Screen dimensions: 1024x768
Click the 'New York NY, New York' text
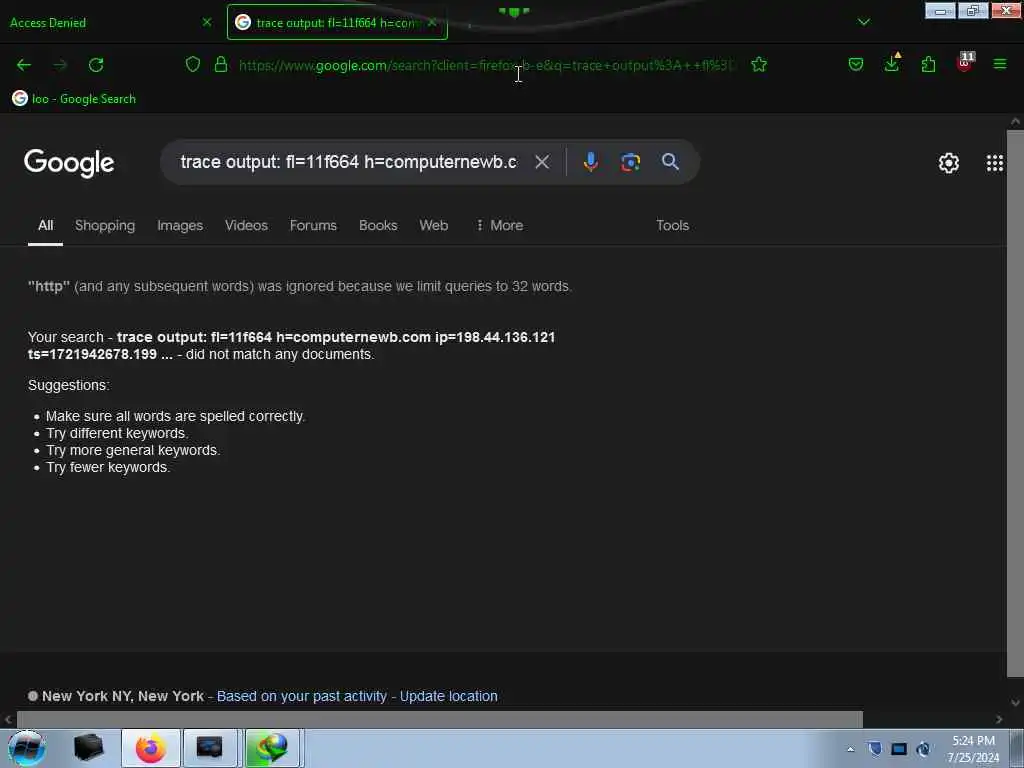point(123,696)
